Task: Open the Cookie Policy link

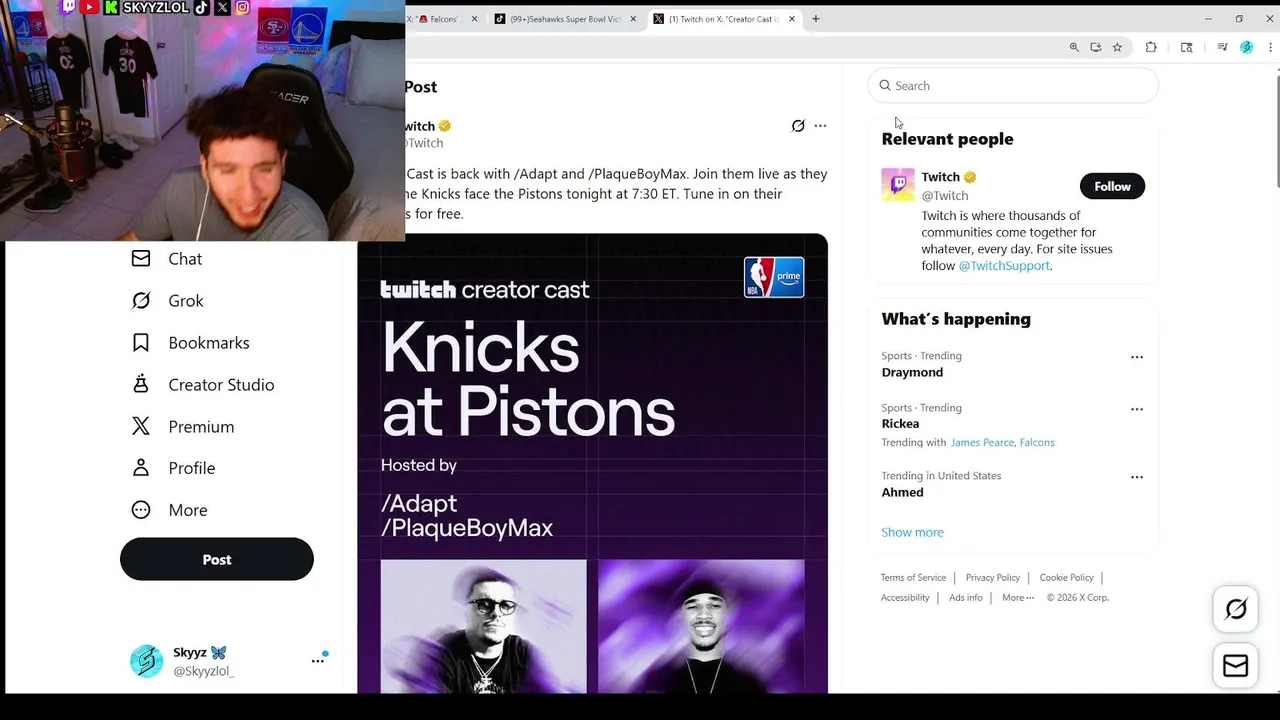Action: (1066, 578)
